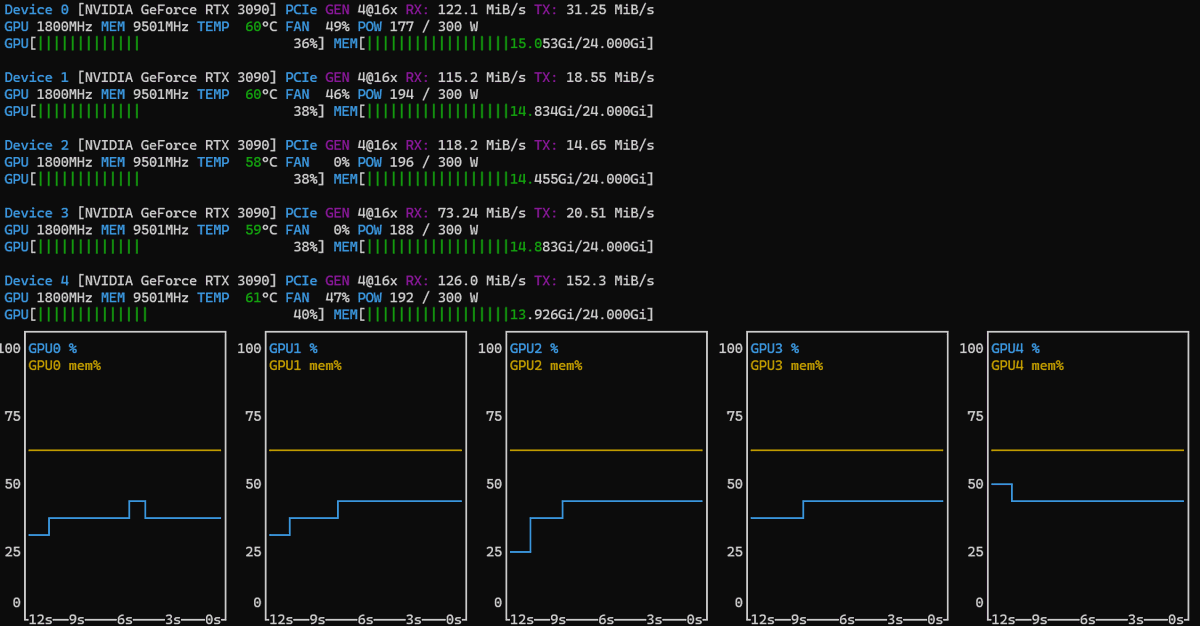Select memory value 14.883Gi/24.000Gi
This screenshot has height=626, width=1200.
click(x=579, y=247)
